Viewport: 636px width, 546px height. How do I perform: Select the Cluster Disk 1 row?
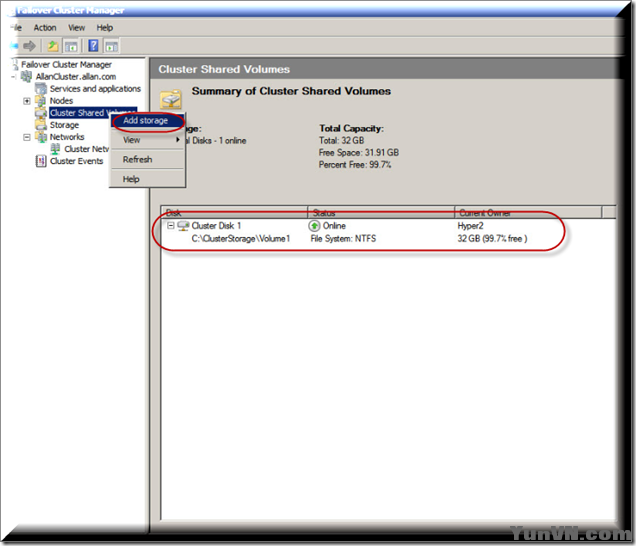[388, 226]
